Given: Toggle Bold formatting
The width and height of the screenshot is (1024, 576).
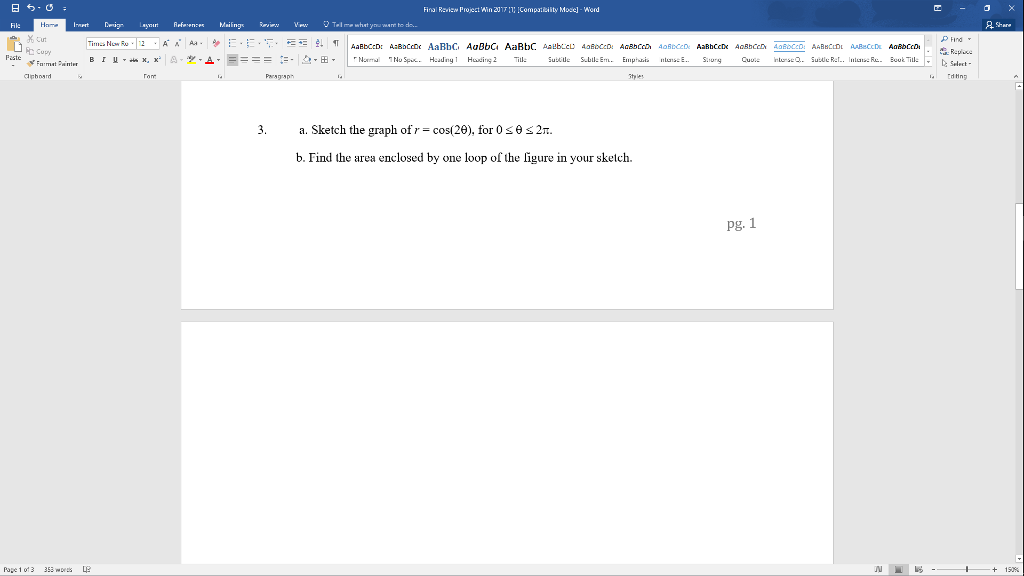Looking at the screenshot, I should click(92, 59).
